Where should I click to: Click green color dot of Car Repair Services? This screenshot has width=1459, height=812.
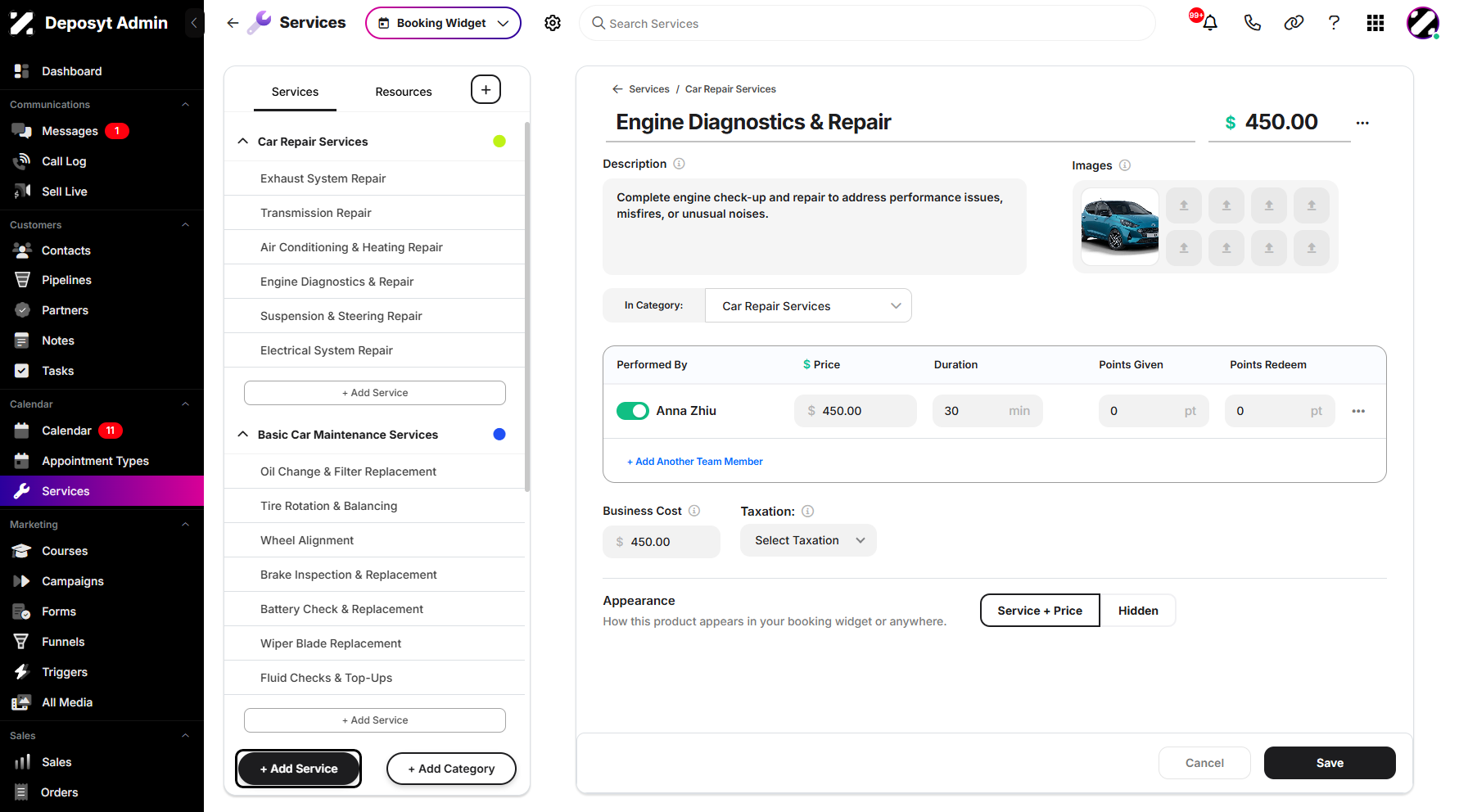coord(499,142)
